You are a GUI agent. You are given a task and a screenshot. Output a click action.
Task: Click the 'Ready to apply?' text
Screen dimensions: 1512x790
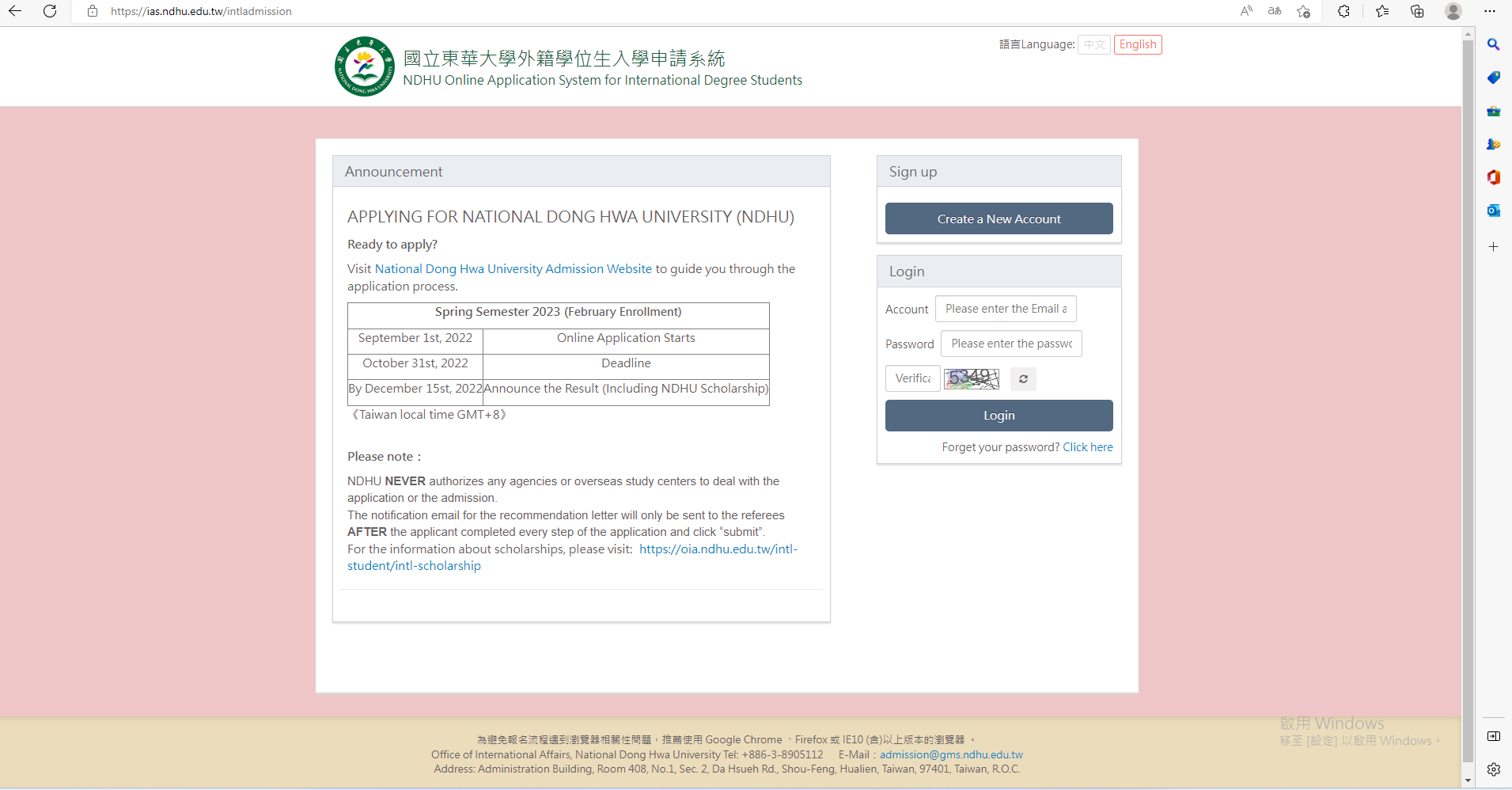tap(392, 245)
